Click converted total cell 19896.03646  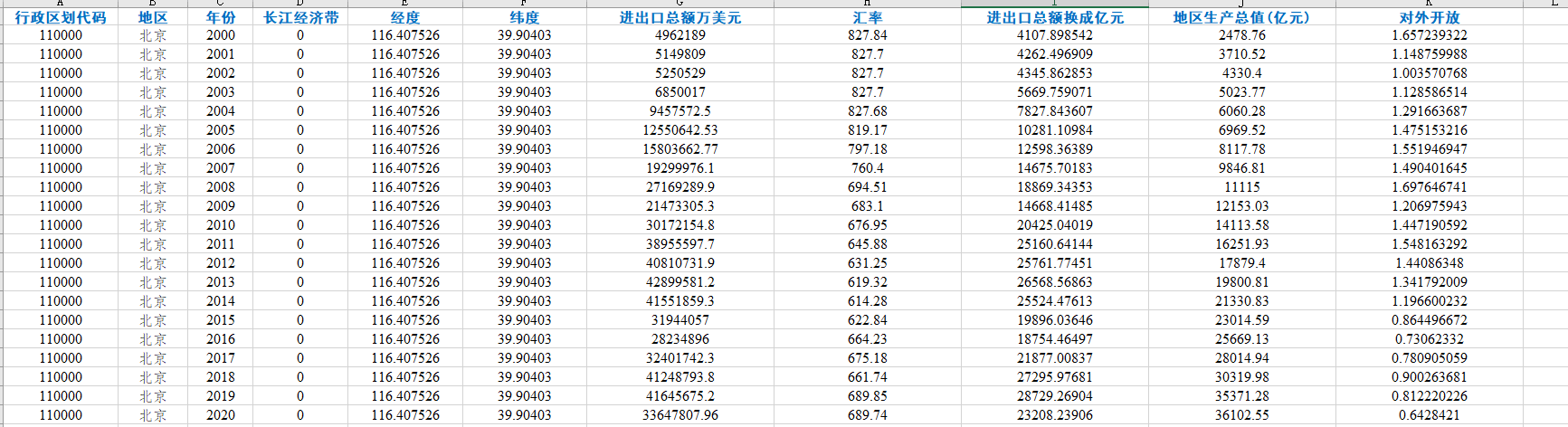pyautogui.click(x=1055, y=320)
